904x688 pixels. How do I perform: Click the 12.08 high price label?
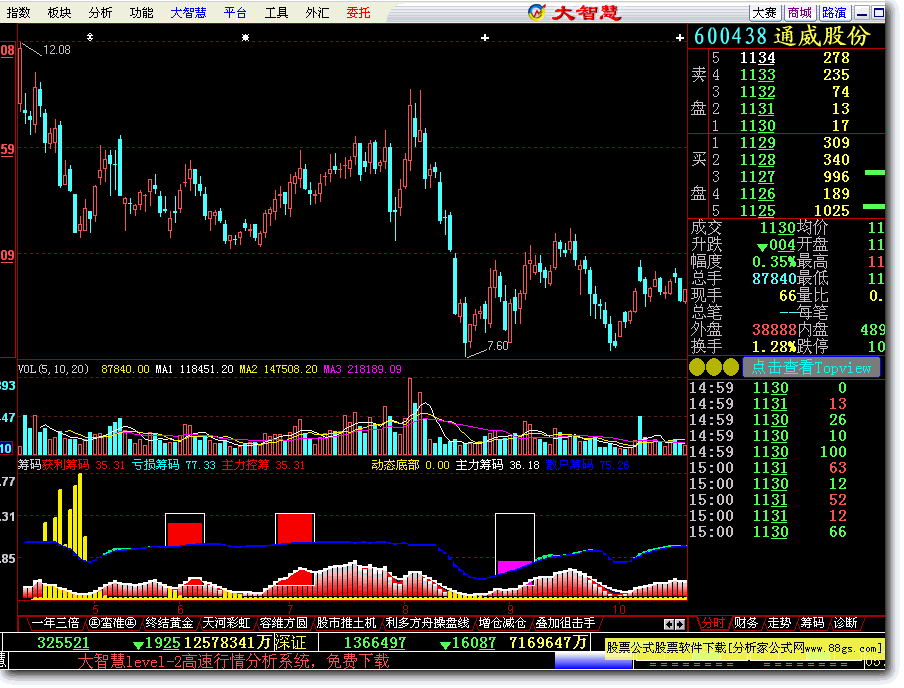point(56,50)
